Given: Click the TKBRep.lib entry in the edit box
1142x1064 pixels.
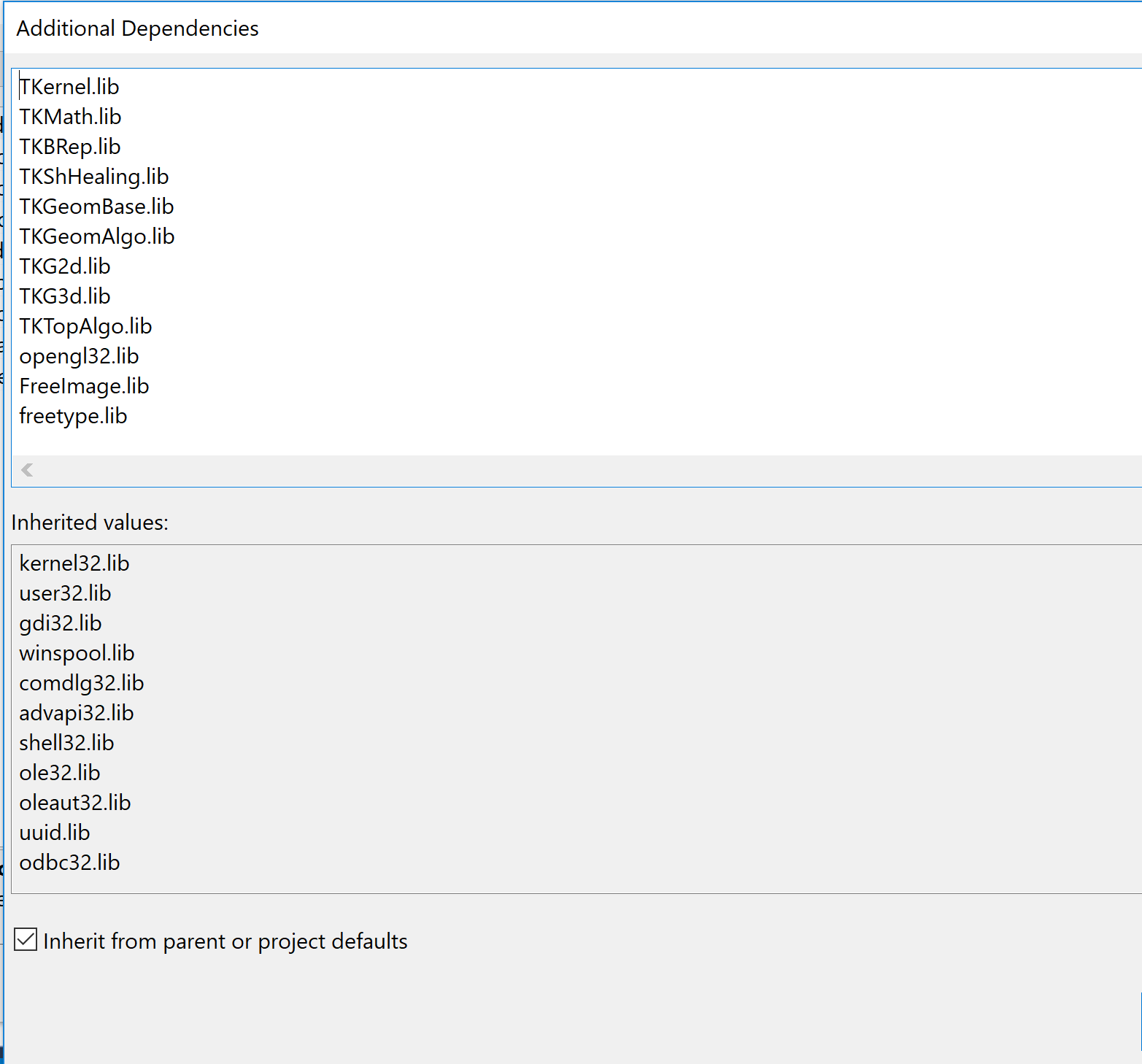Looking at the screenshot, I should click(x=70, y=147).
